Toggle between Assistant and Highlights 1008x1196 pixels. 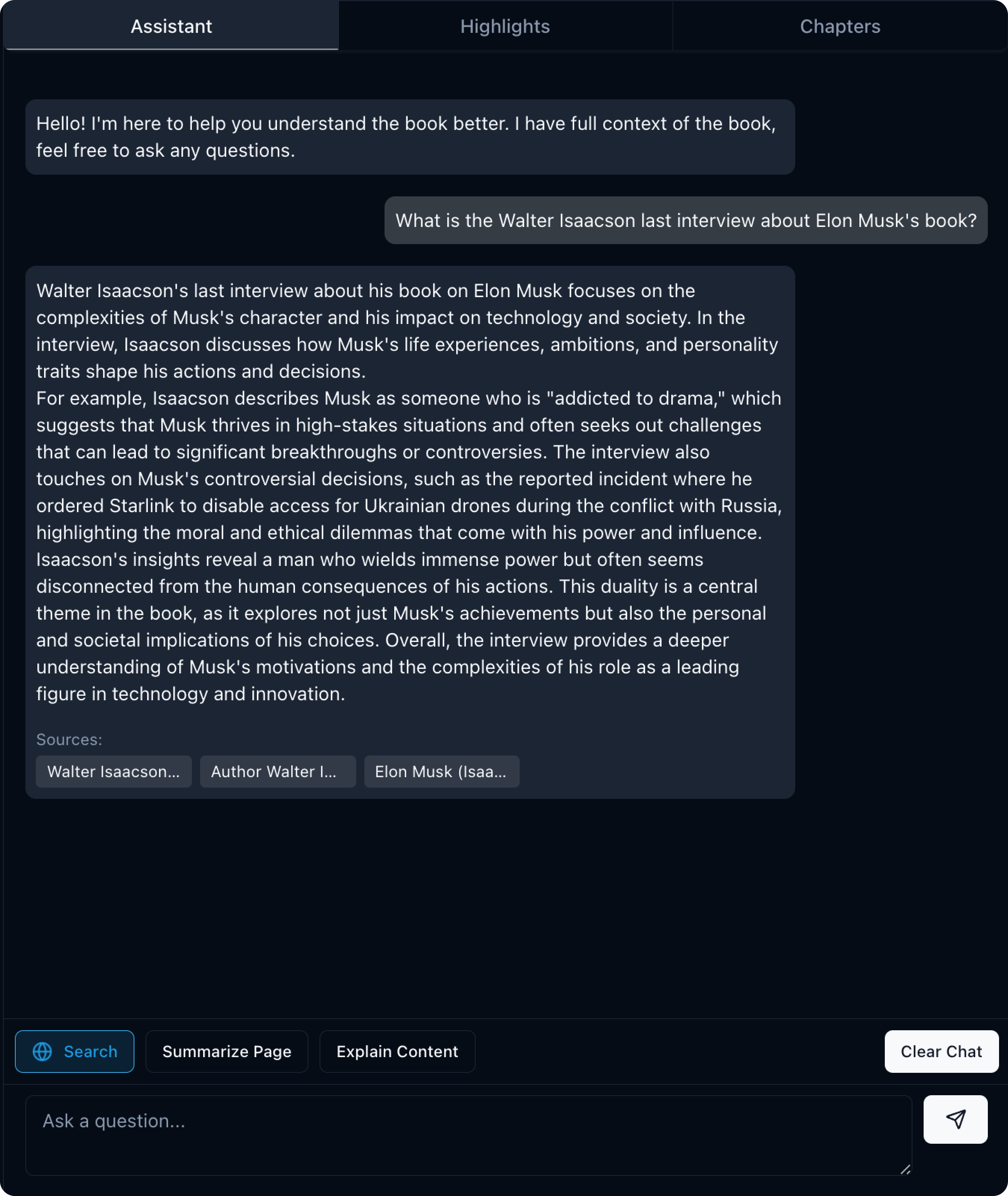(x=504, y=26)
